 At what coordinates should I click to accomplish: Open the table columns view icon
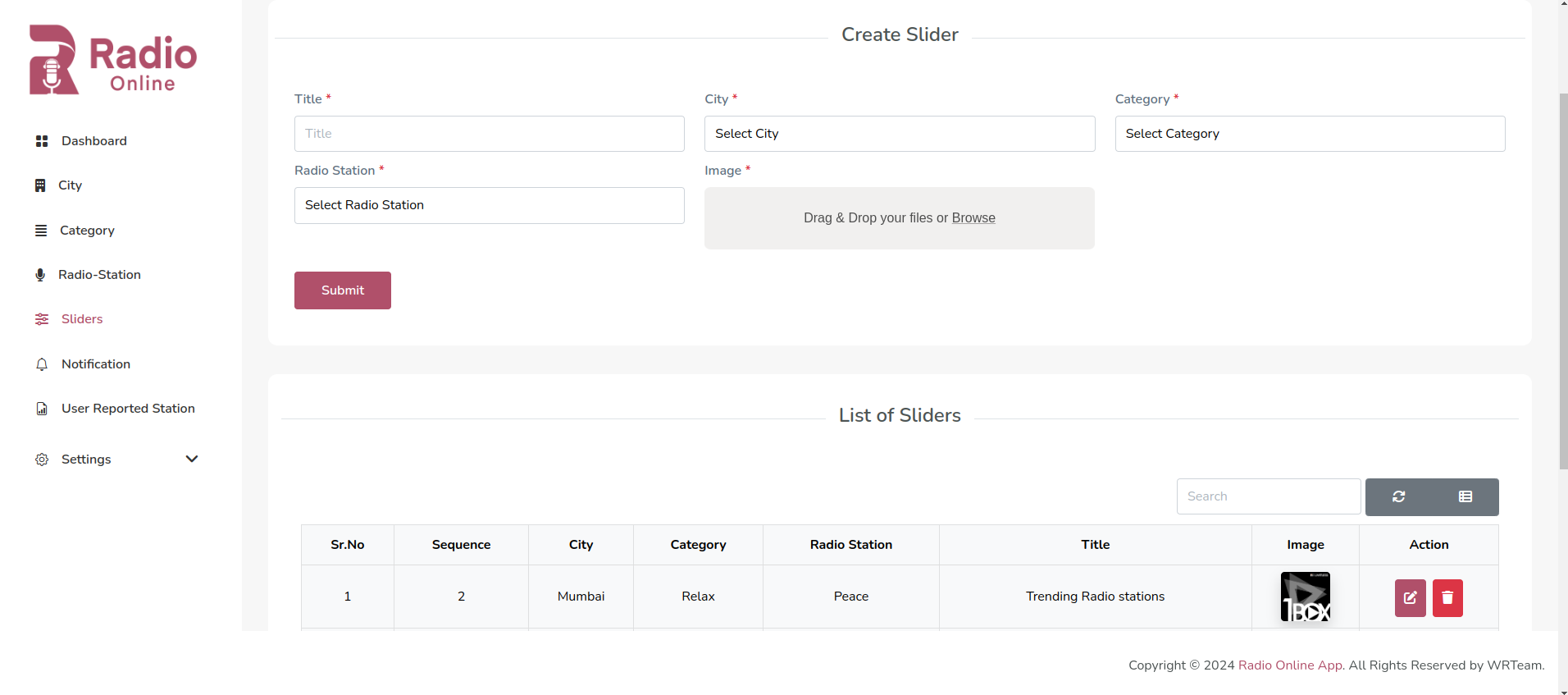[x=1465, y=496]
